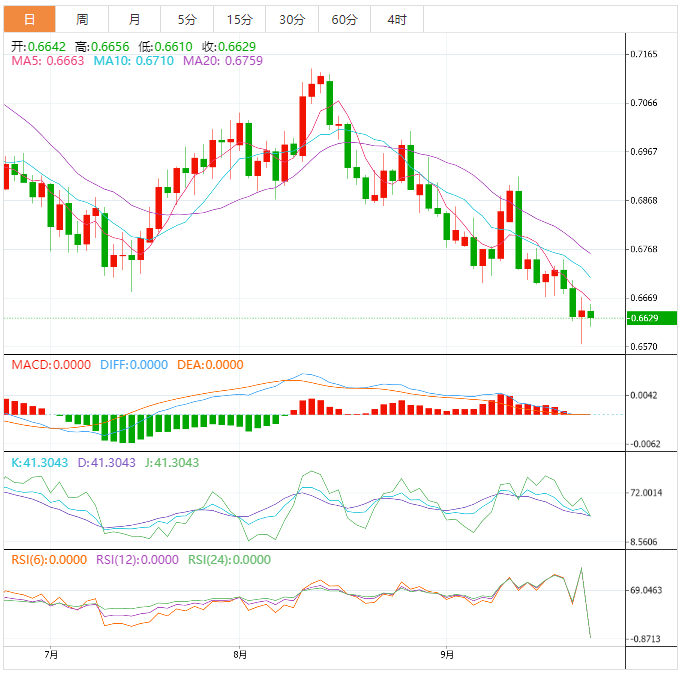Screen dimensions: 684x677
Task: Click the 8月 date marker on time axis
Action: (x=238, y=655)
